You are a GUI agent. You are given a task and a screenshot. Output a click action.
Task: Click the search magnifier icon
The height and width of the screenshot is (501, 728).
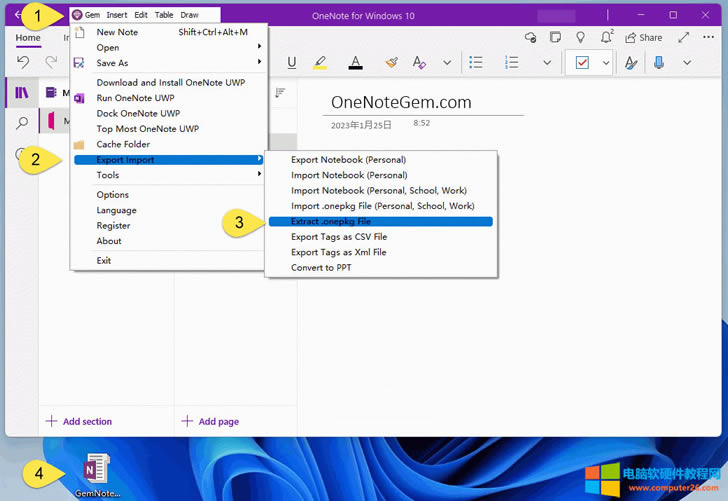click(x=22, y=123)
